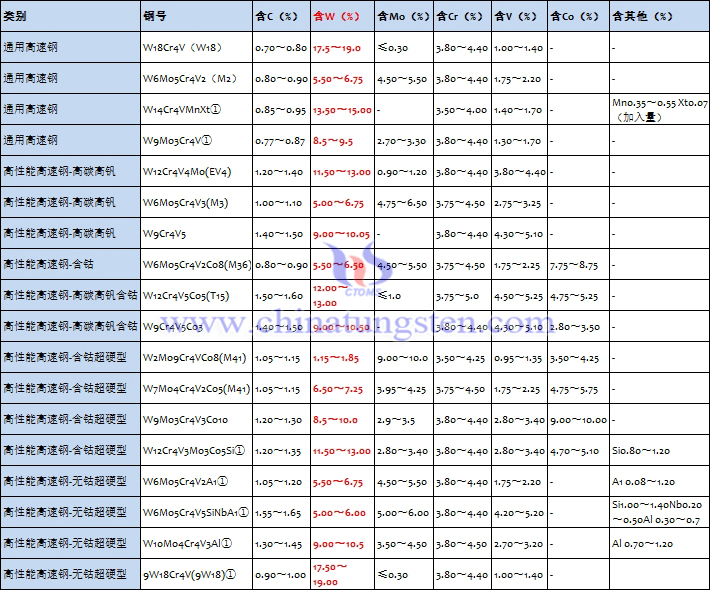
Task: Click the W2Mo9Cr4VCo8(M41) cell
Action: [196, 358]
